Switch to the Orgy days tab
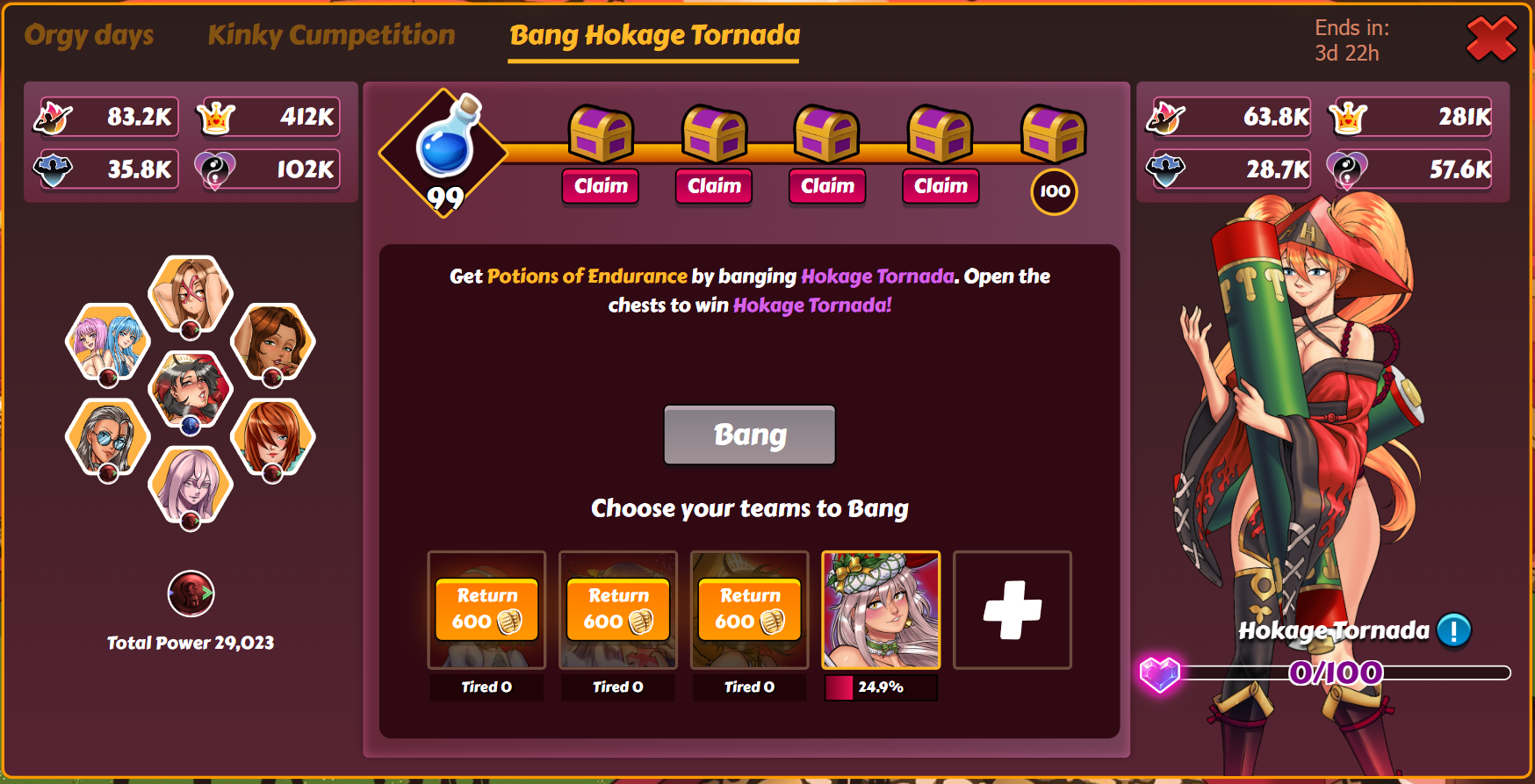The width and height of the screenshot is (1535, 784). coord(89,35)
